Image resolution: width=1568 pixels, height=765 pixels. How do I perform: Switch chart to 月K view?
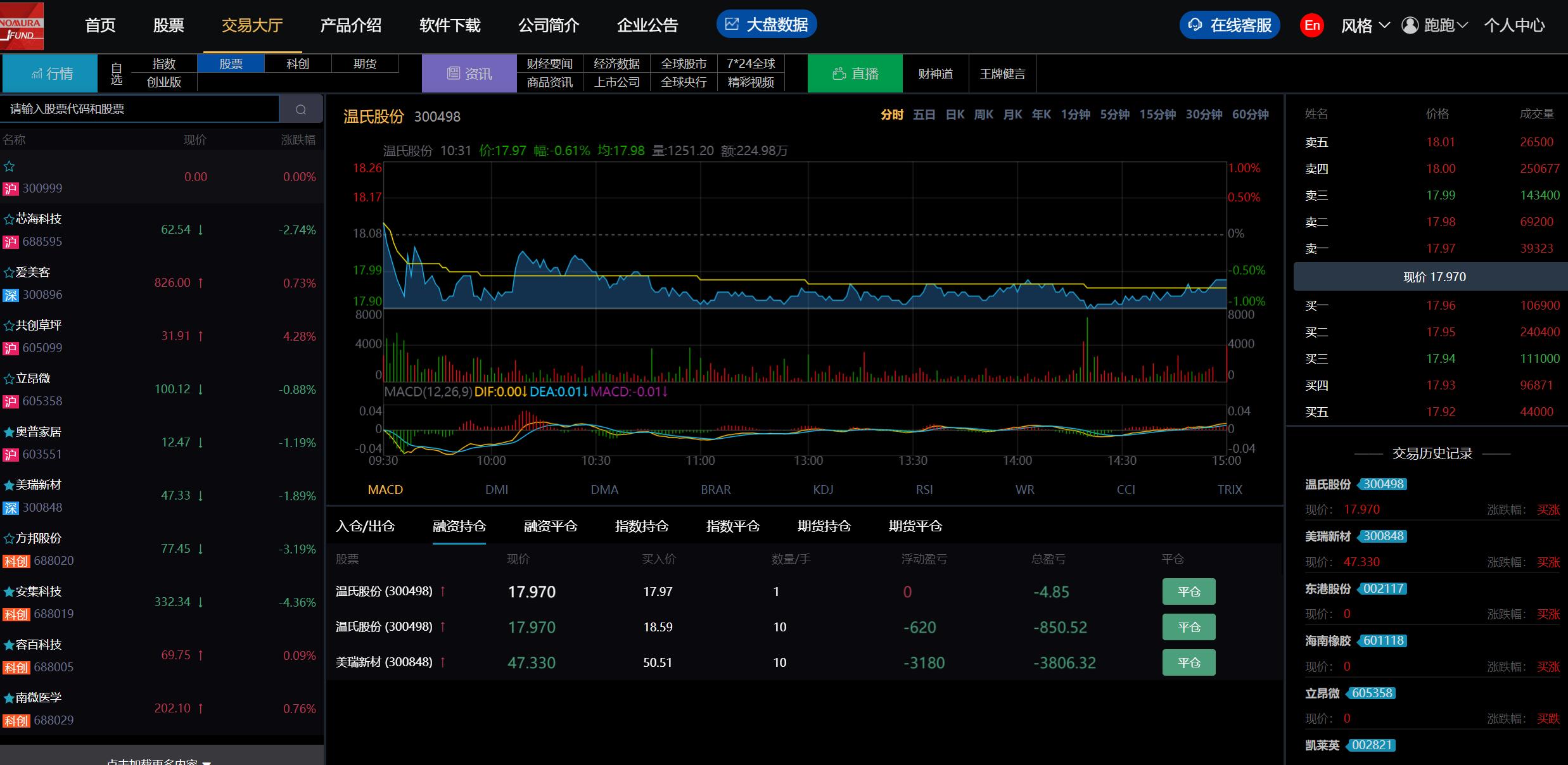click(1012, 115)
